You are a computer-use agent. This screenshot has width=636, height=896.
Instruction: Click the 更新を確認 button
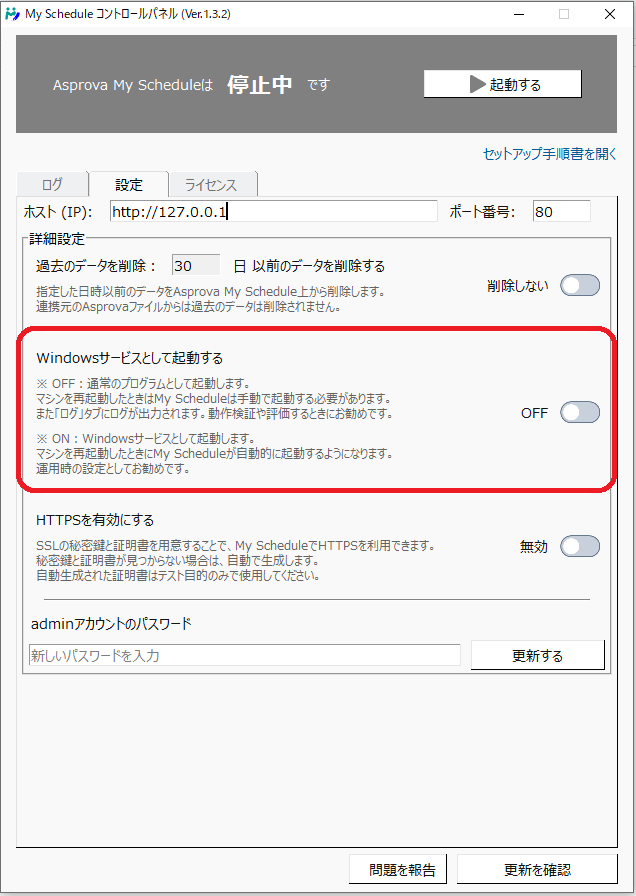(x=537, y=869)
